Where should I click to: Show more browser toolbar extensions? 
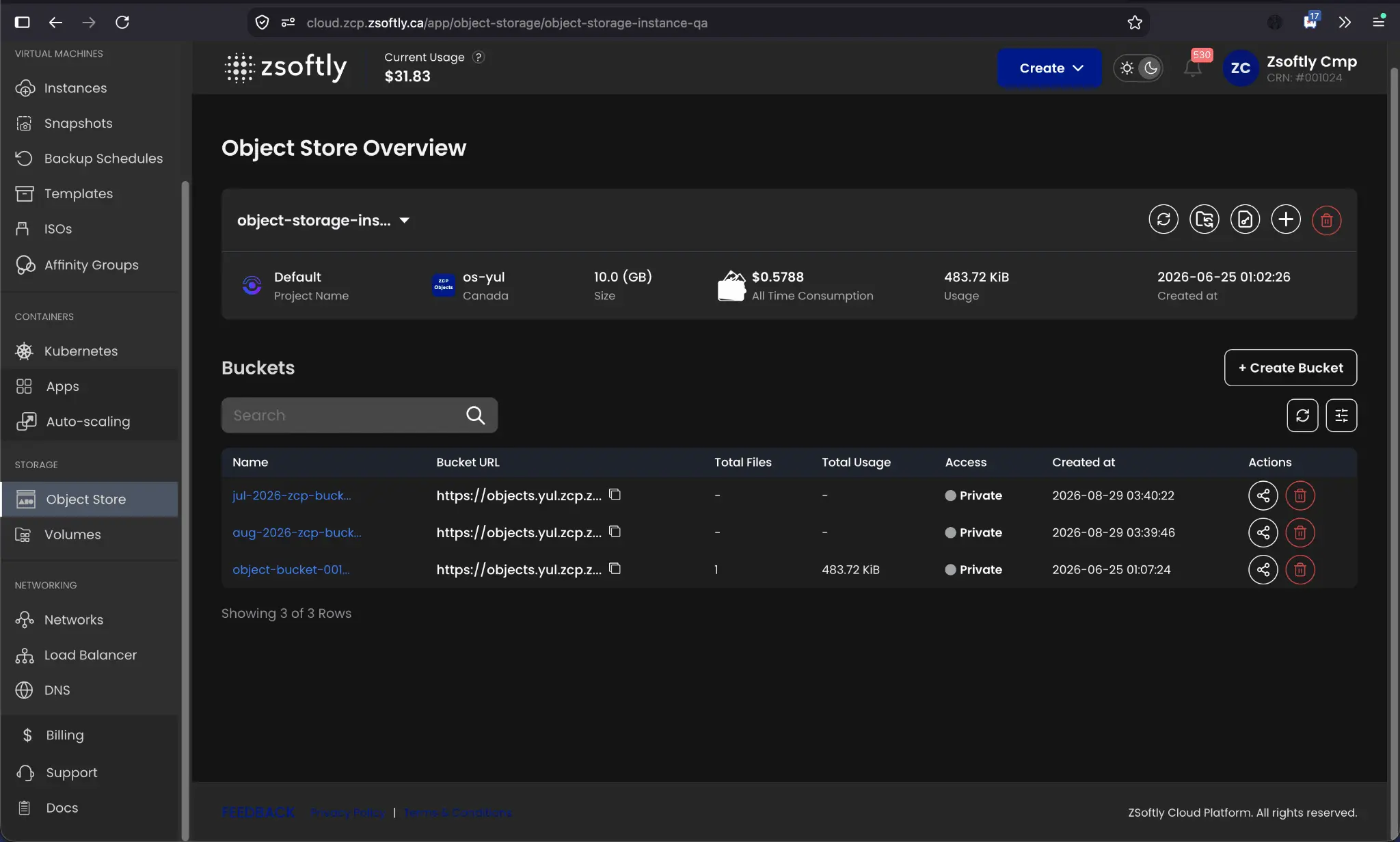click(1345, 23)
